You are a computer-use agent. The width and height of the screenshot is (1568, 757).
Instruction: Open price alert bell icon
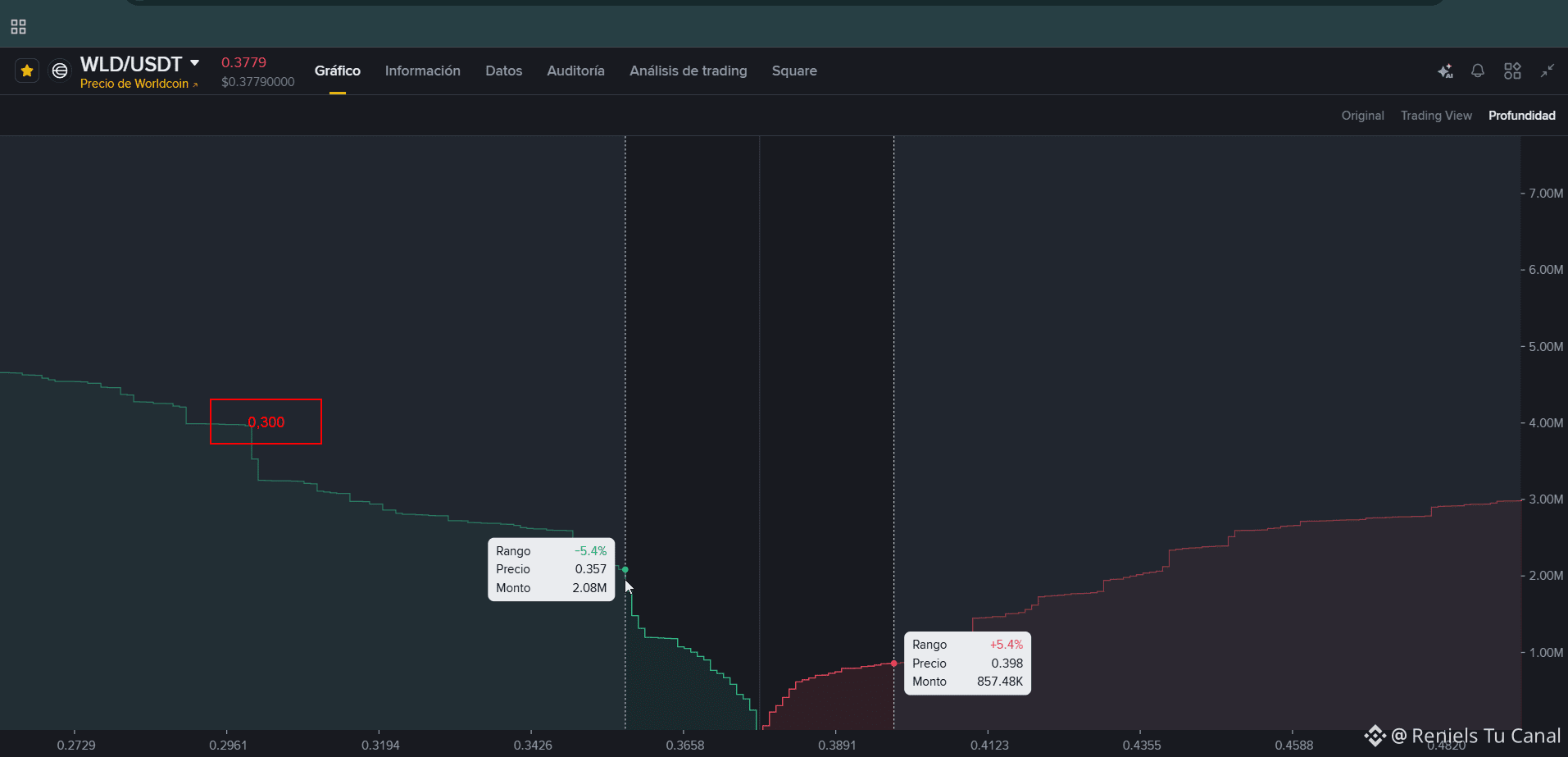tap(1478, 71)
